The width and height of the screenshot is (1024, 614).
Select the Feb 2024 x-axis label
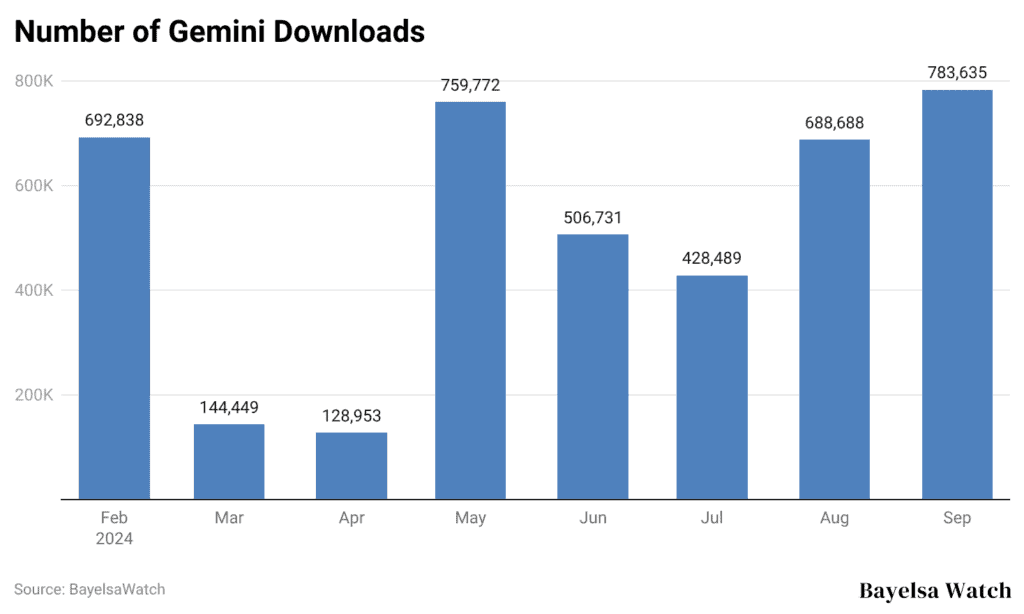click(114, 528)
